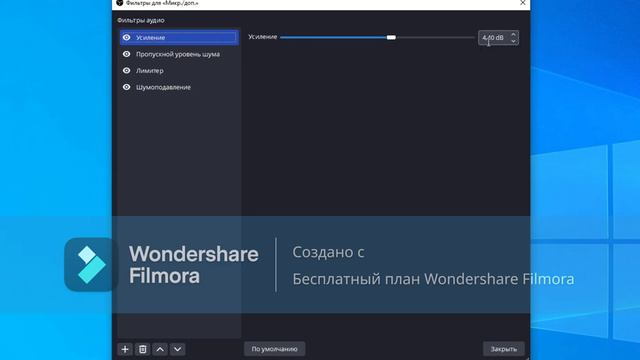This screenshot has height=360, width=640.
Task: Click the Усиление gain slider handle
Action: pos(391,38)
